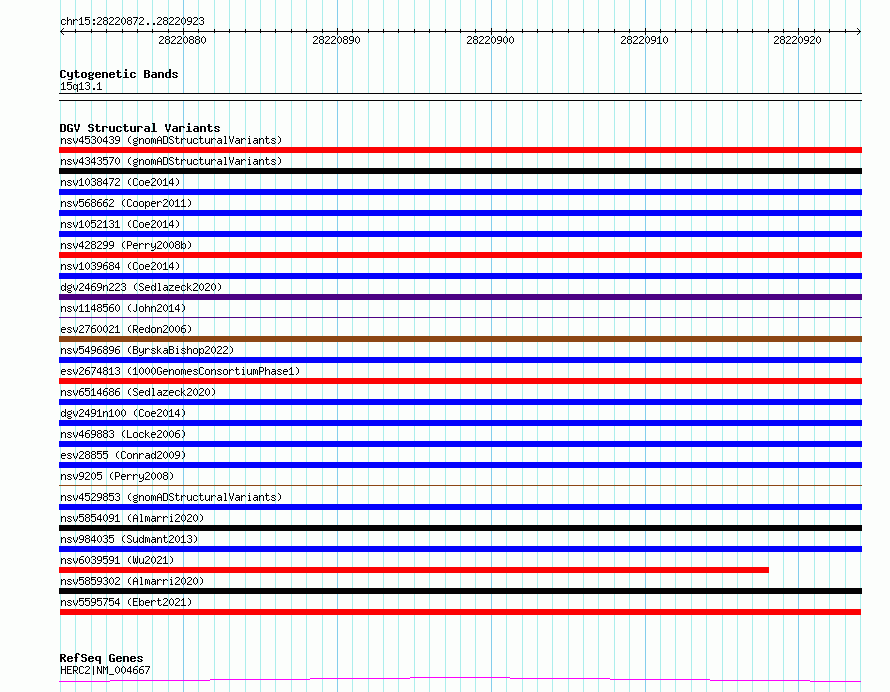890x692 pixels.
Task: Open variant nsv568662 (Cooper2011)
Action: 126,203
